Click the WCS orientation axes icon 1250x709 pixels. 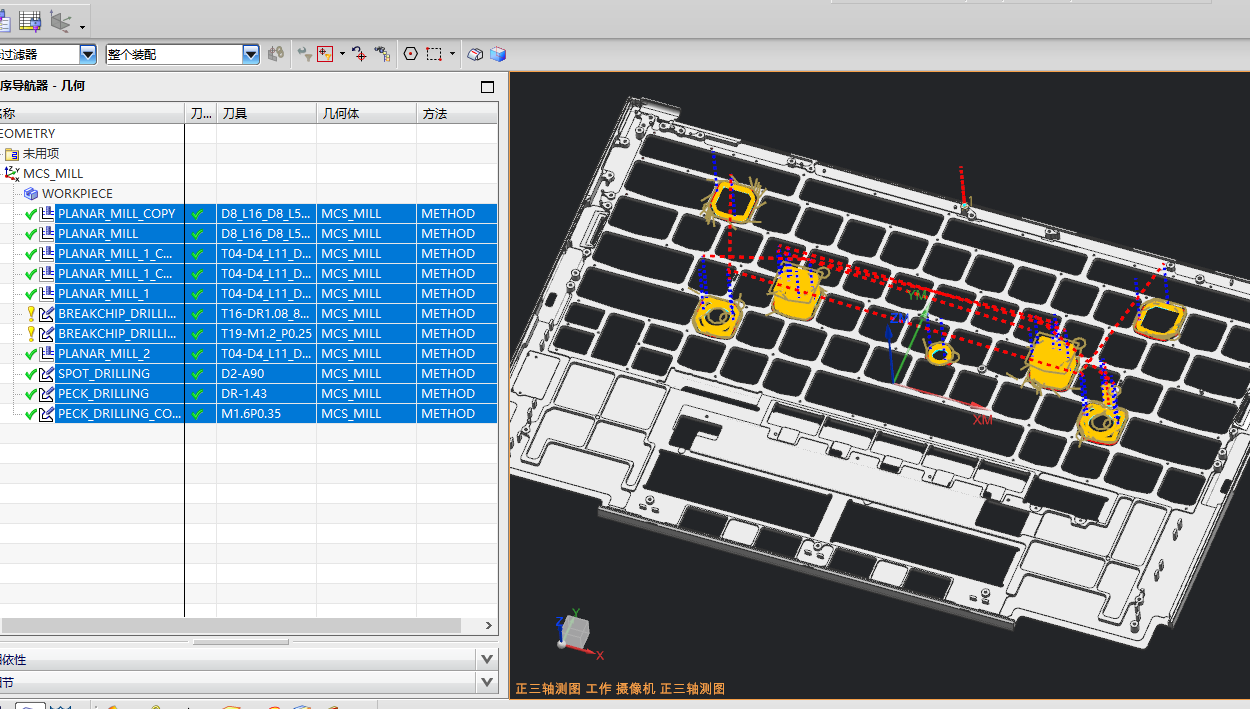tap(61, 19)
